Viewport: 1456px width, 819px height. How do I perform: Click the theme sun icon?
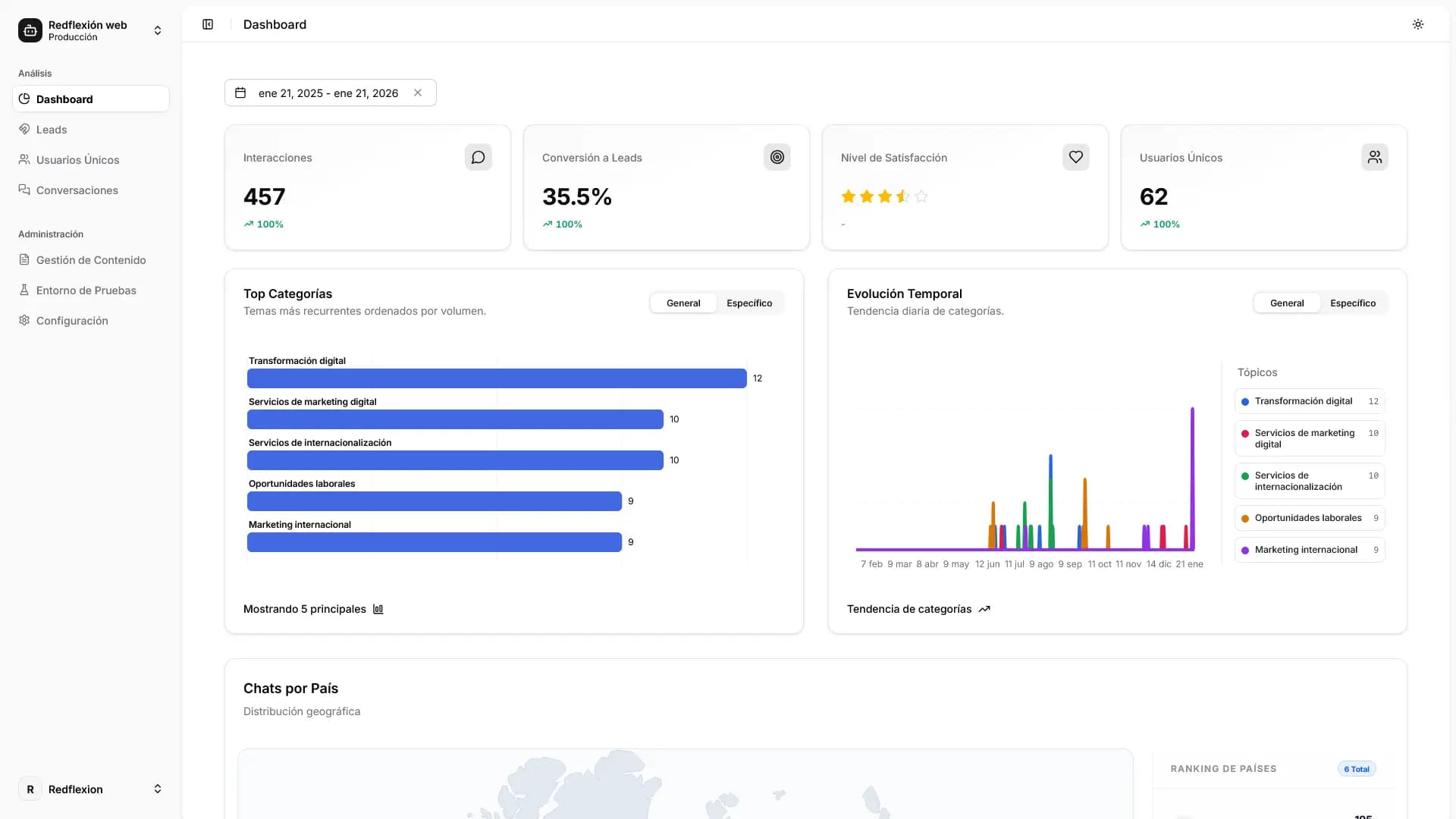click(1417, 24)
